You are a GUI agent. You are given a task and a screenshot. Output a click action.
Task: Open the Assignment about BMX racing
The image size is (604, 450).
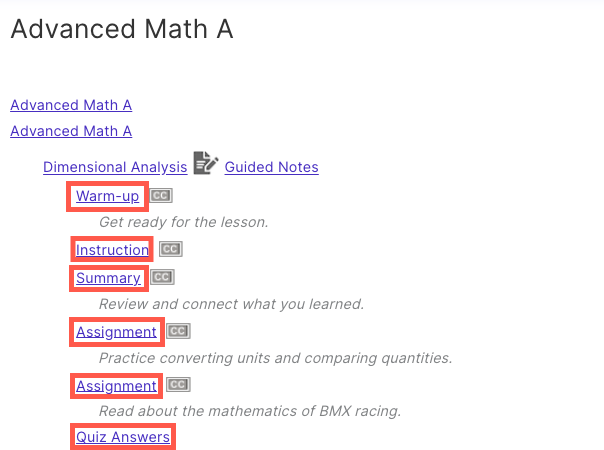(x=116, y=386)
